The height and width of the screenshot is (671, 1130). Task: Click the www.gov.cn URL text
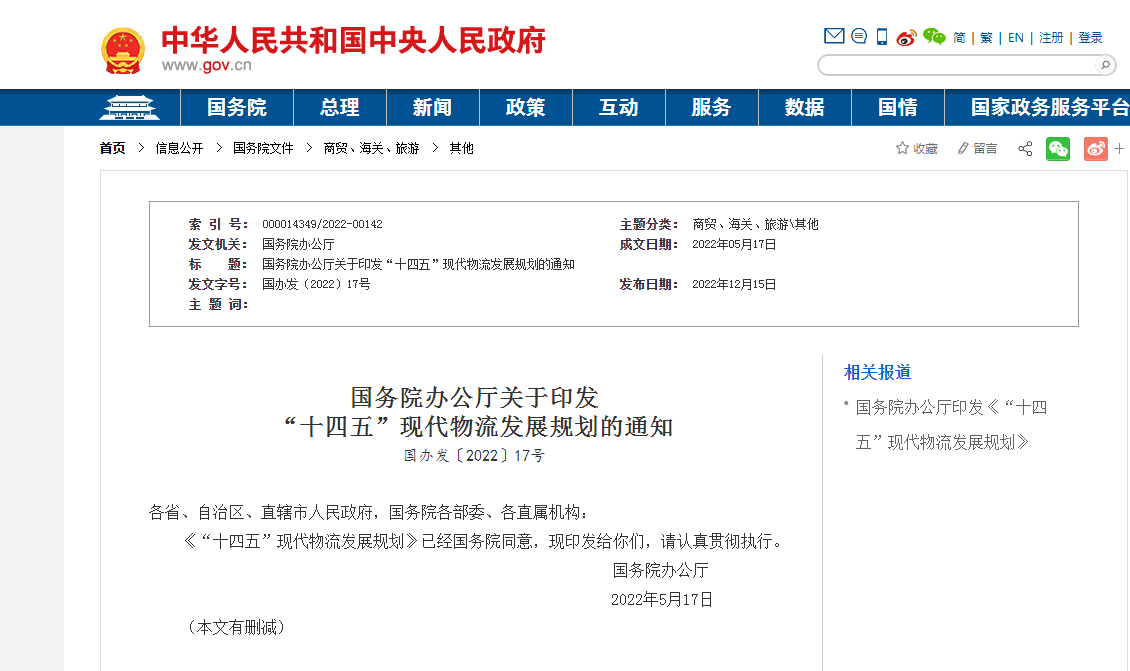pyautogui.click(x=207, y=66)
